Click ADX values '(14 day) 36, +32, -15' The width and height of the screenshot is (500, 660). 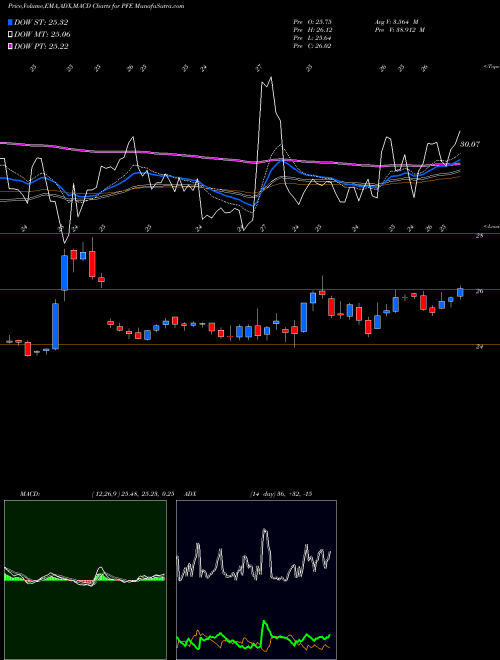281,494
